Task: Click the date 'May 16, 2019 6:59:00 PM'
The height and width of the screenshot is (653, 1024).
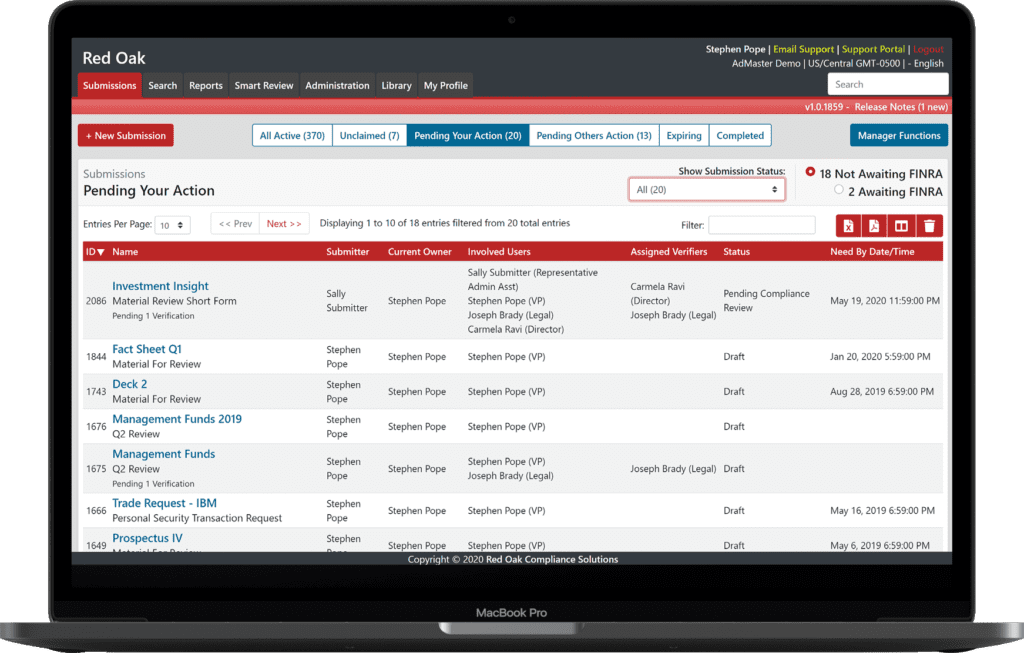Action: [882, 511]
